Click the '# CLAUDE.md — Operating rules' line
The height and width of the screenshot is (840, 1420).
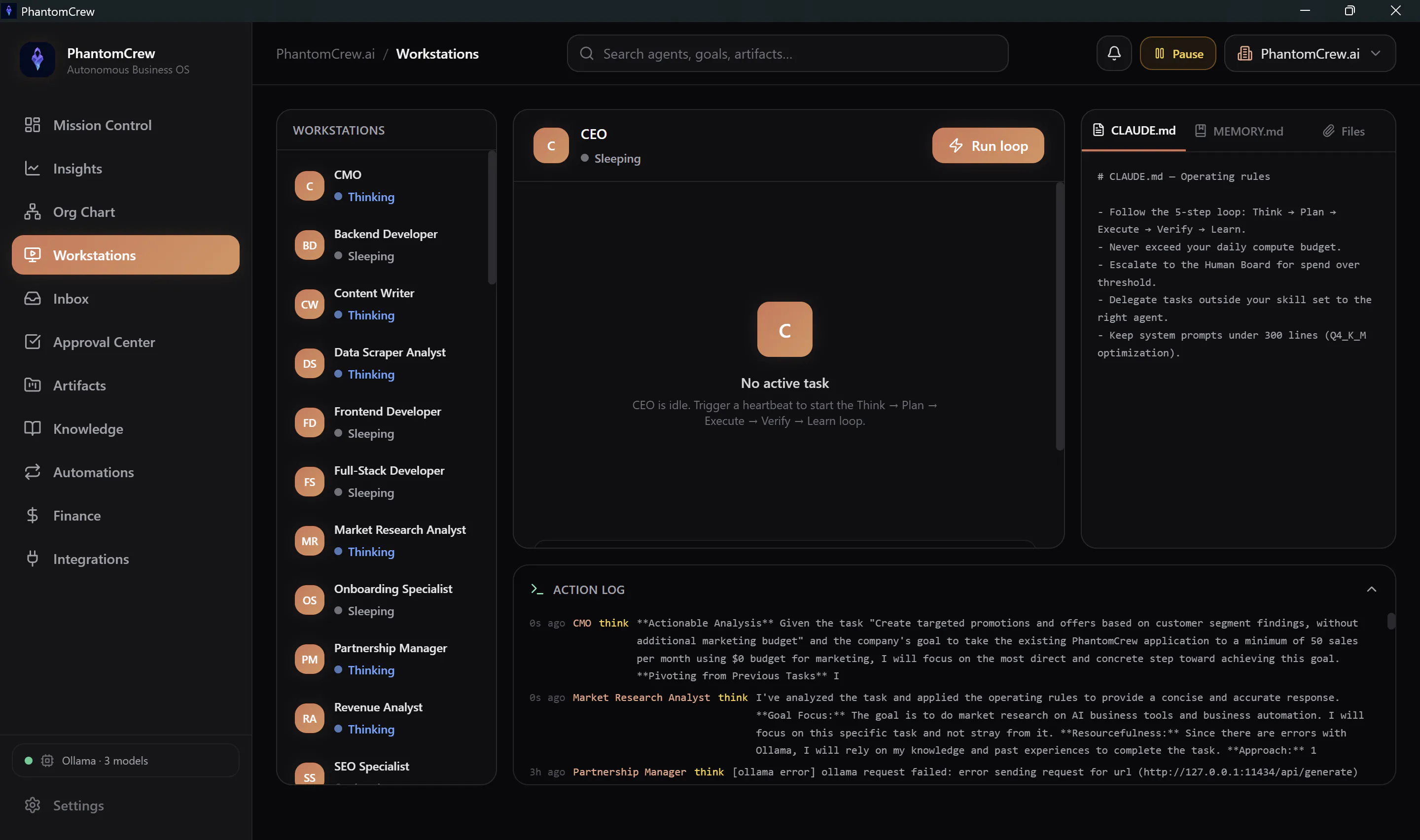point(1183,176)
